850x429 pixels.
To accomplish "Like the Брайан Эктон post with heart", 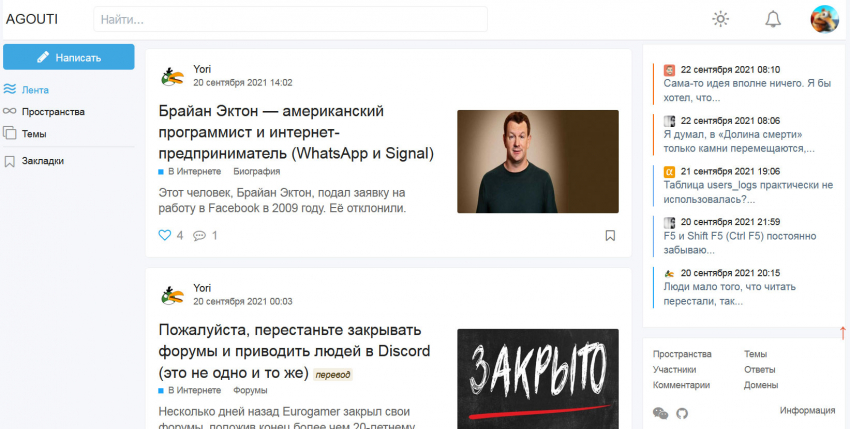I will 164,235.
